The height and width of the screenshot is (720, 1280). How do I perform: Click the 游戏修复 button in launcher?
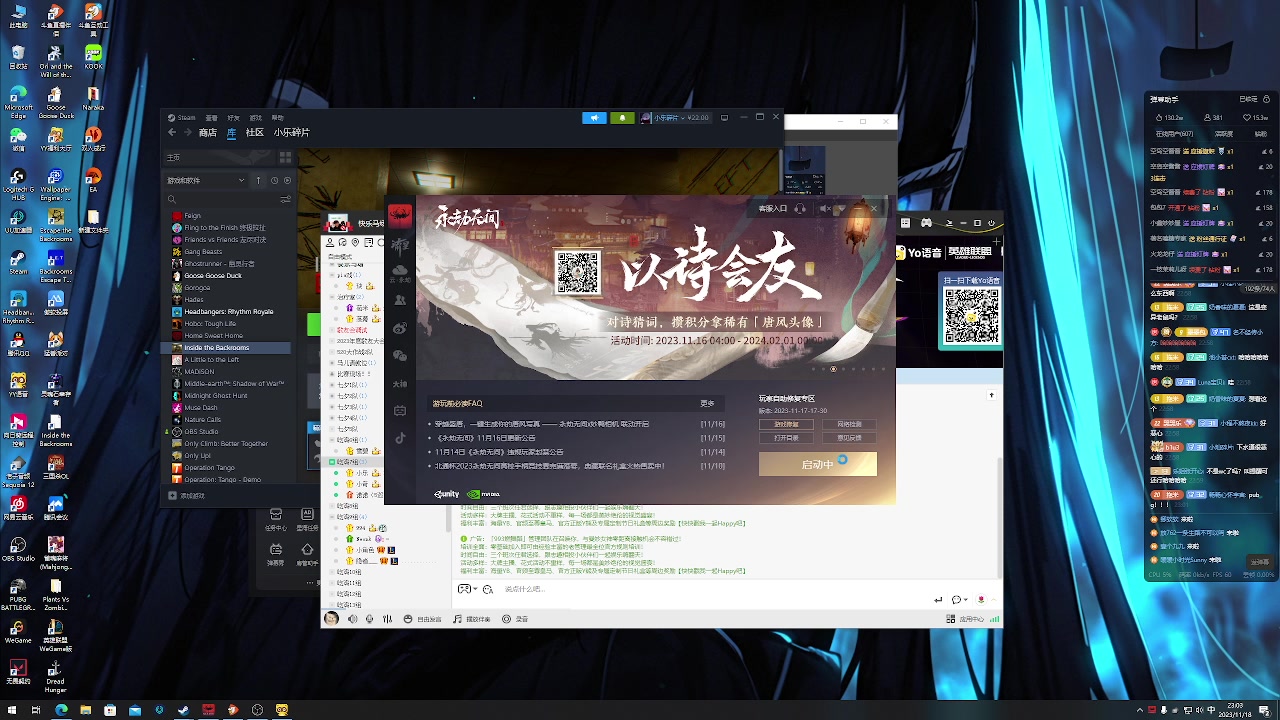[787, 424]
